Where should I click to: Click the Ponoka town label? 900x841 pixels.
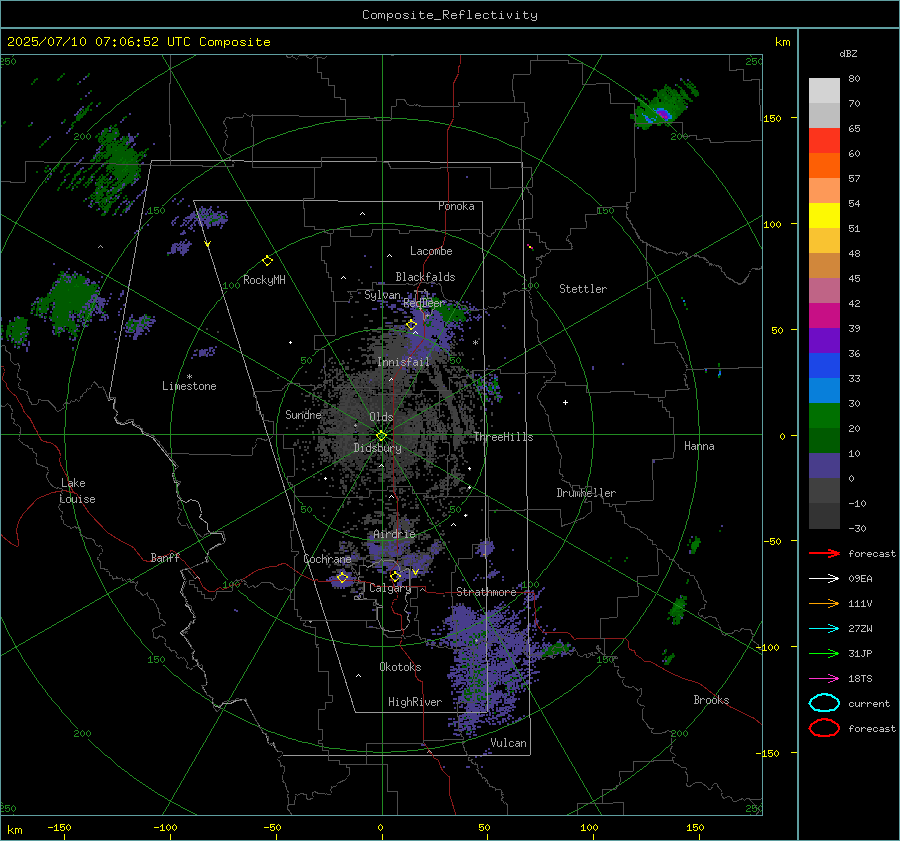pyautogui.click(x=456, y=206)
